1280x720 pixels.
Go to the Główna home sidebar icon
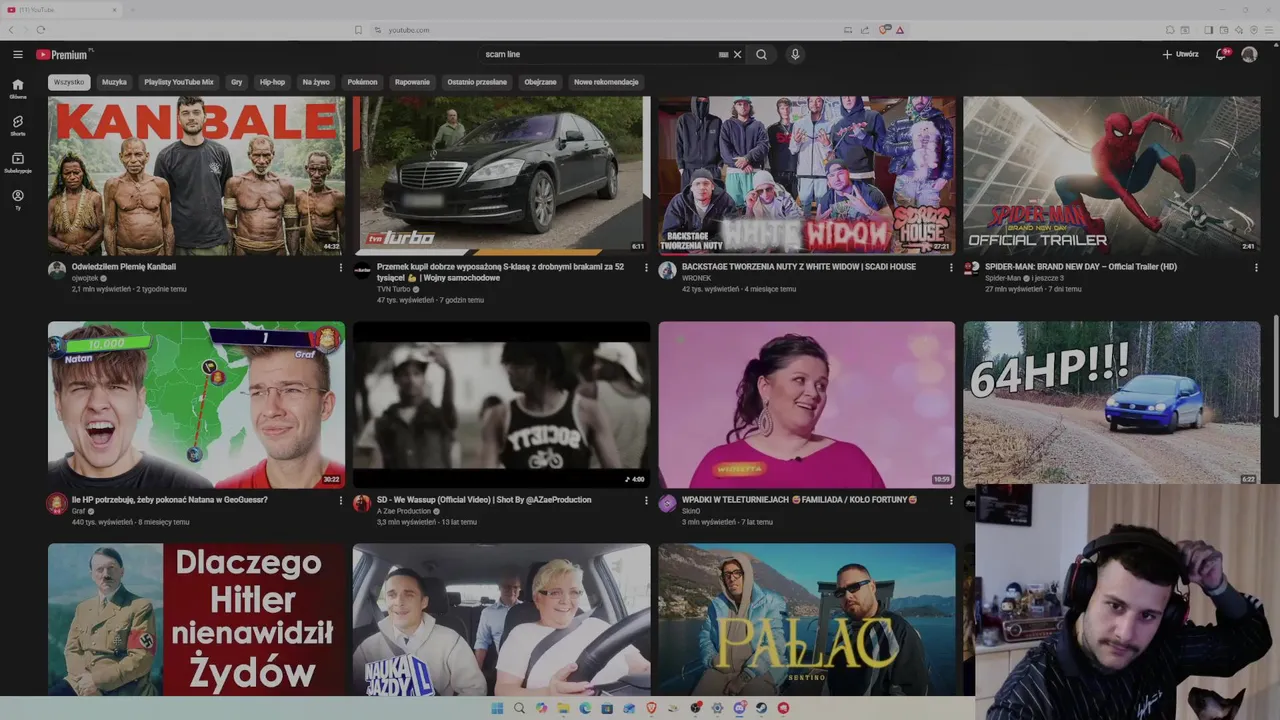coord(18,88)
